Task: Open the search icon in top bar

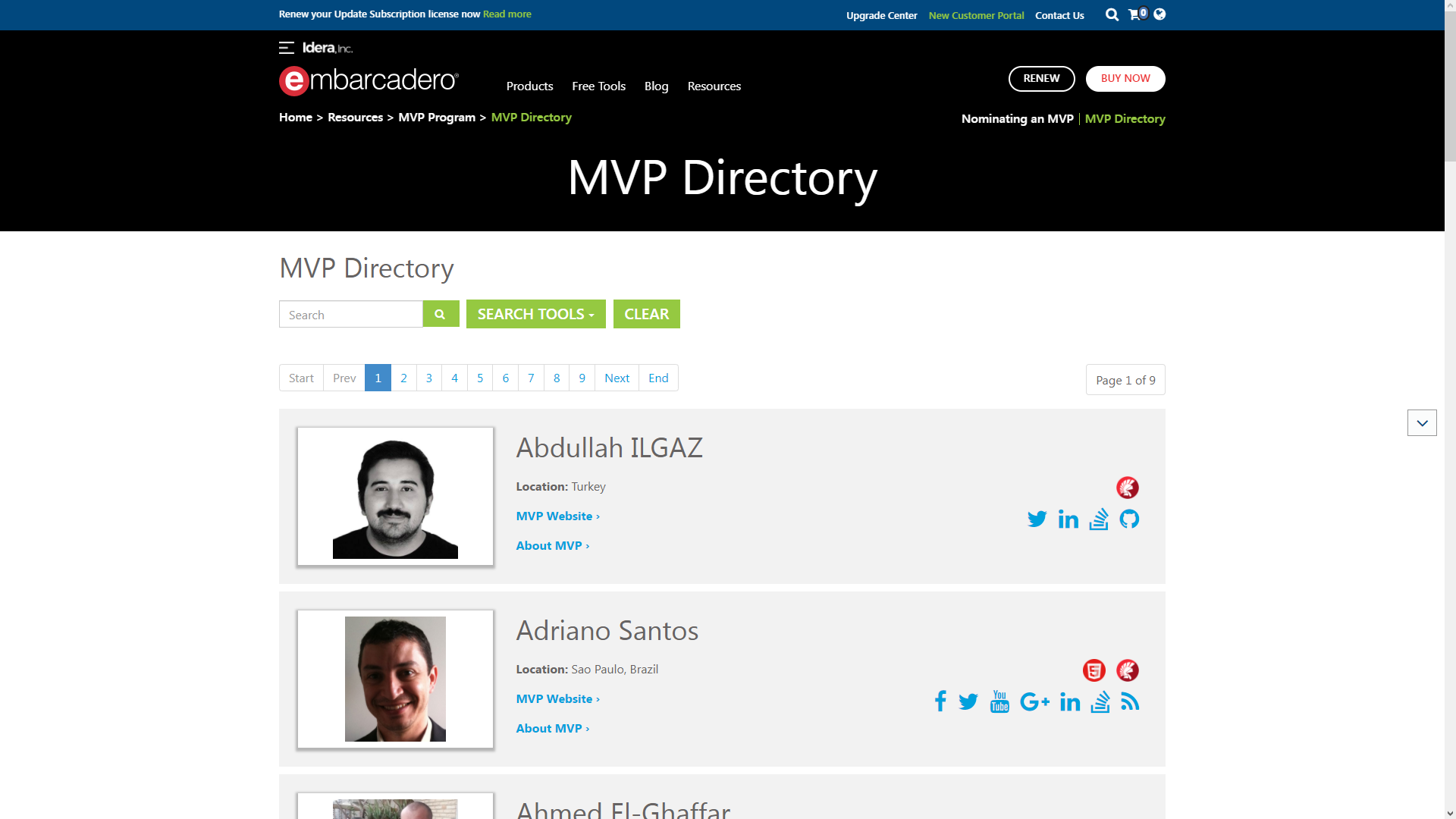Action: [x=1112, y=14]
